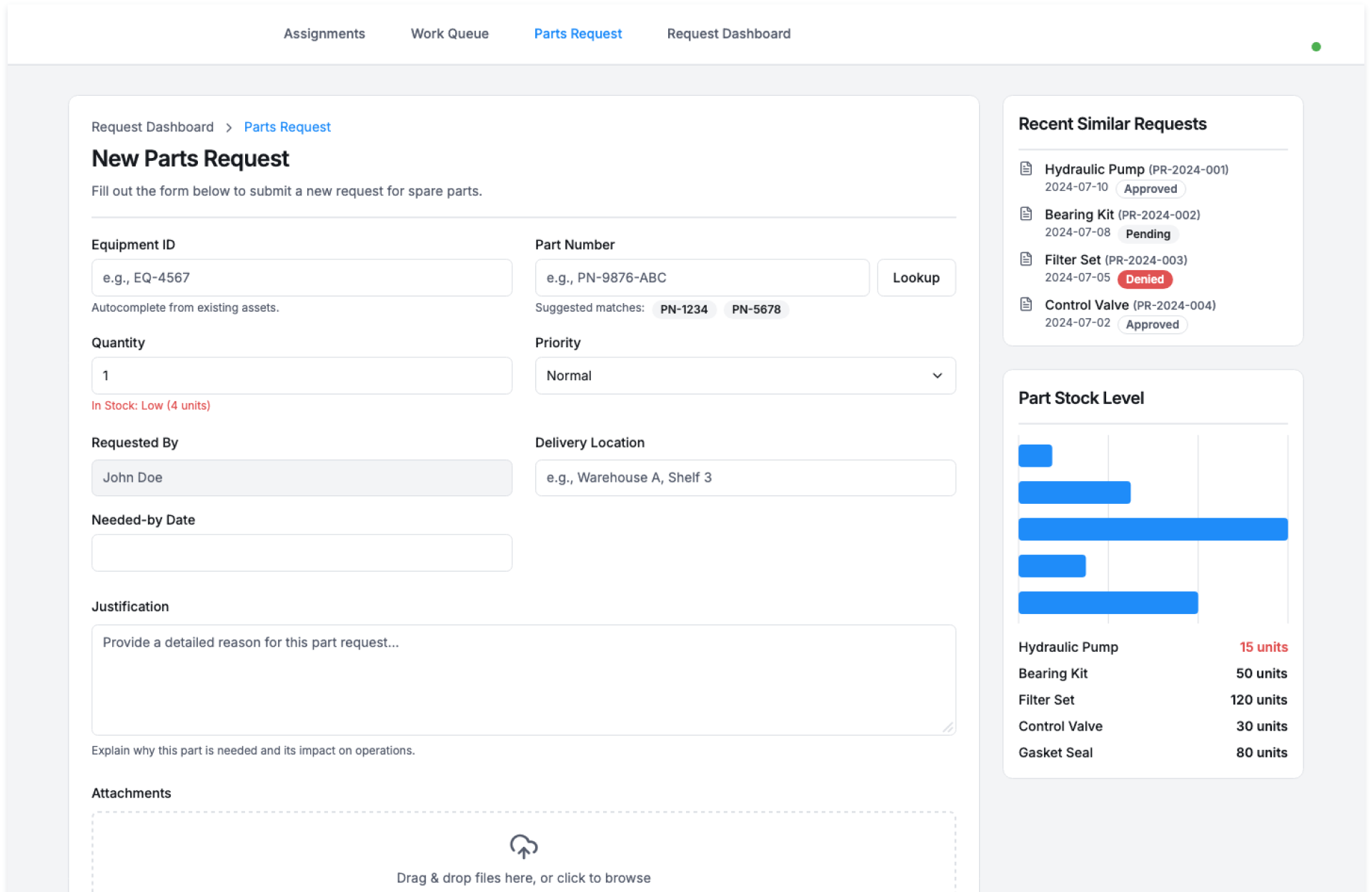Switch to the Work Queue tab
1372x892 pixels.
[x=449, y=34]
